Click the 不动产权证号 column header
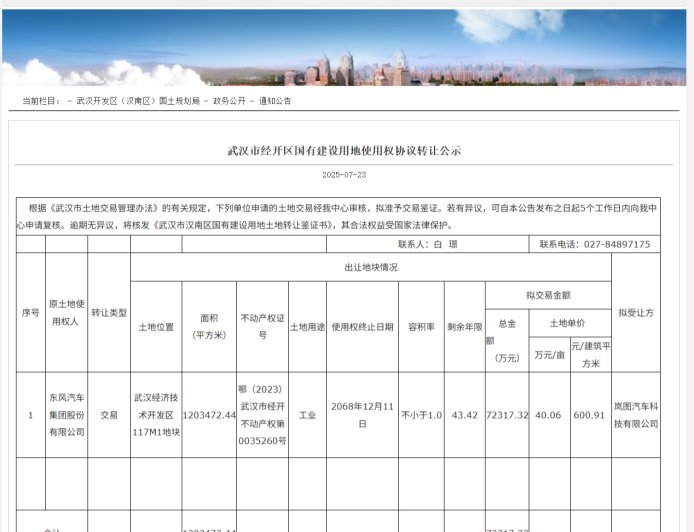Screen dimensions: 694x532 tap(262, 327)
